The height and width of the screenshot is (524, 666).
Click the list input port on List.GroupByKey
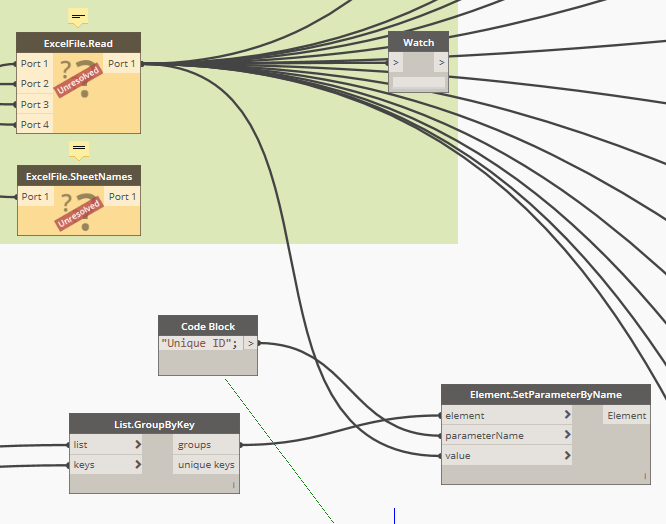coord(106,445)
